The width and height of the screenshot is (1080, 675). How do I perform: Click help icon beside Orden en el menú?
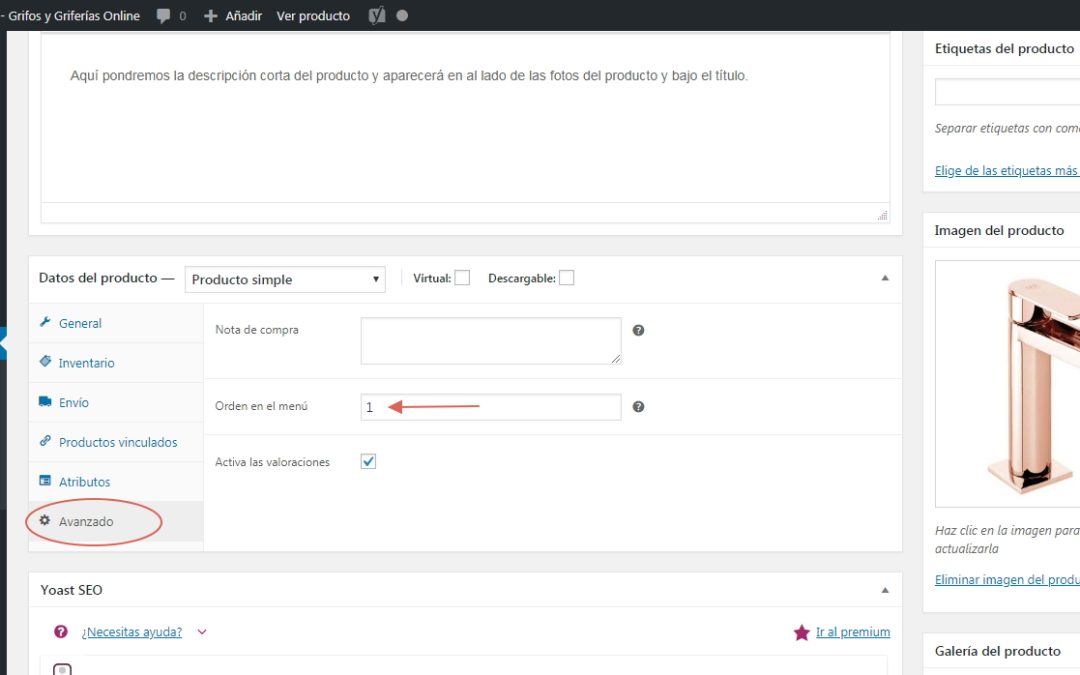[638, 407]
